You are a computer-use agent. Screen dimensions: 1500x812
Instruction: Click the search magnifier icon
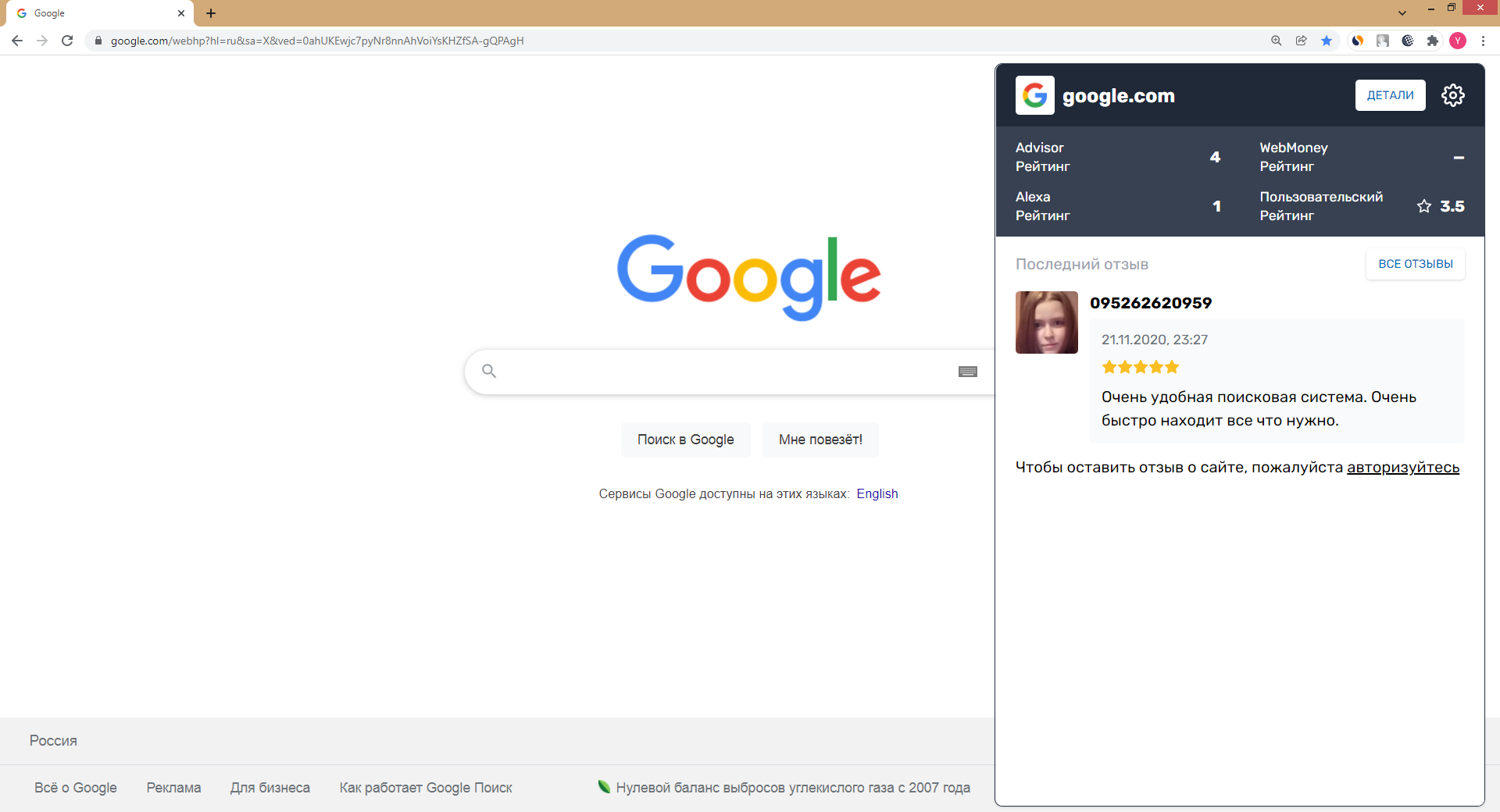[x=489, y=371]
